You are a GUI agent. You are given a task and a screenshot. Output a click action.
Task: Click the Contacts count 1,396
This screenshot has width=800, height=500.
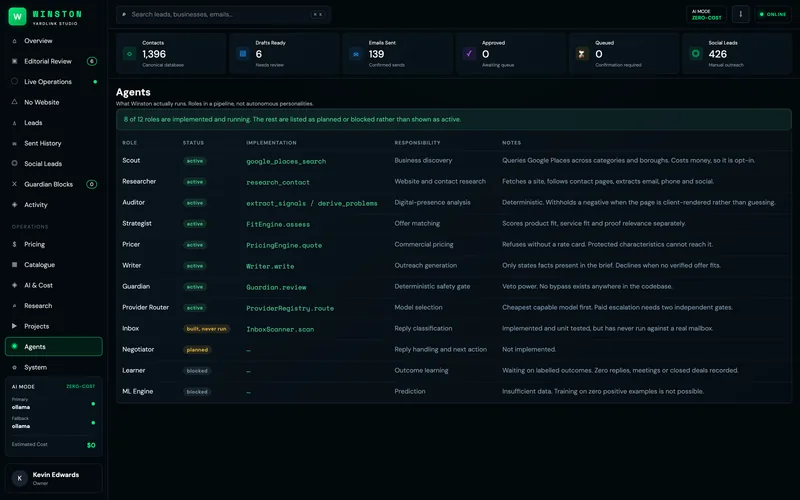[x=154, y=54]
